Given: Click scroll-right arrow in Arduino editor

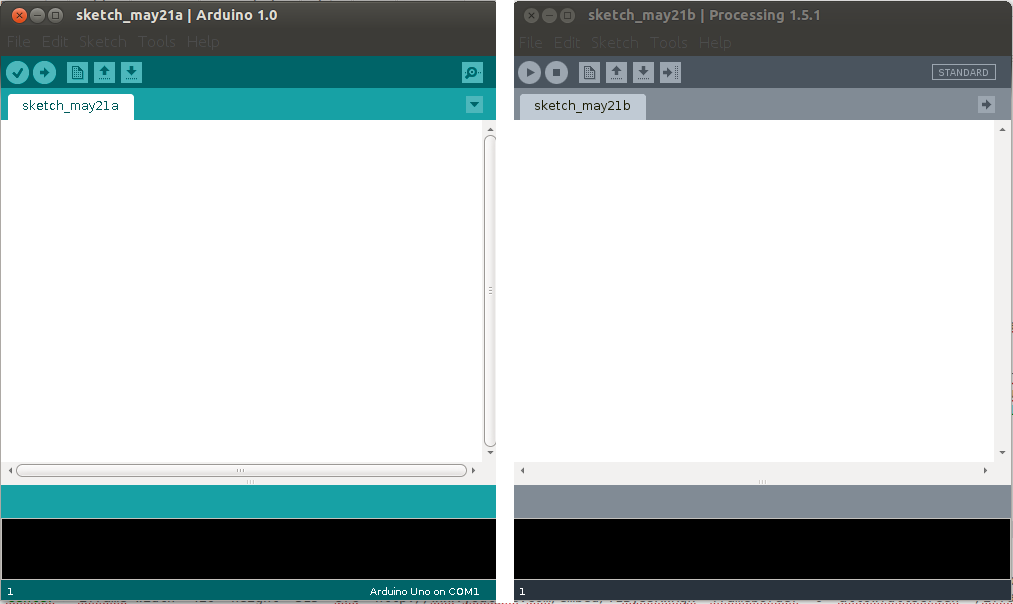Looking at the screenshot, I should [474, 470].
